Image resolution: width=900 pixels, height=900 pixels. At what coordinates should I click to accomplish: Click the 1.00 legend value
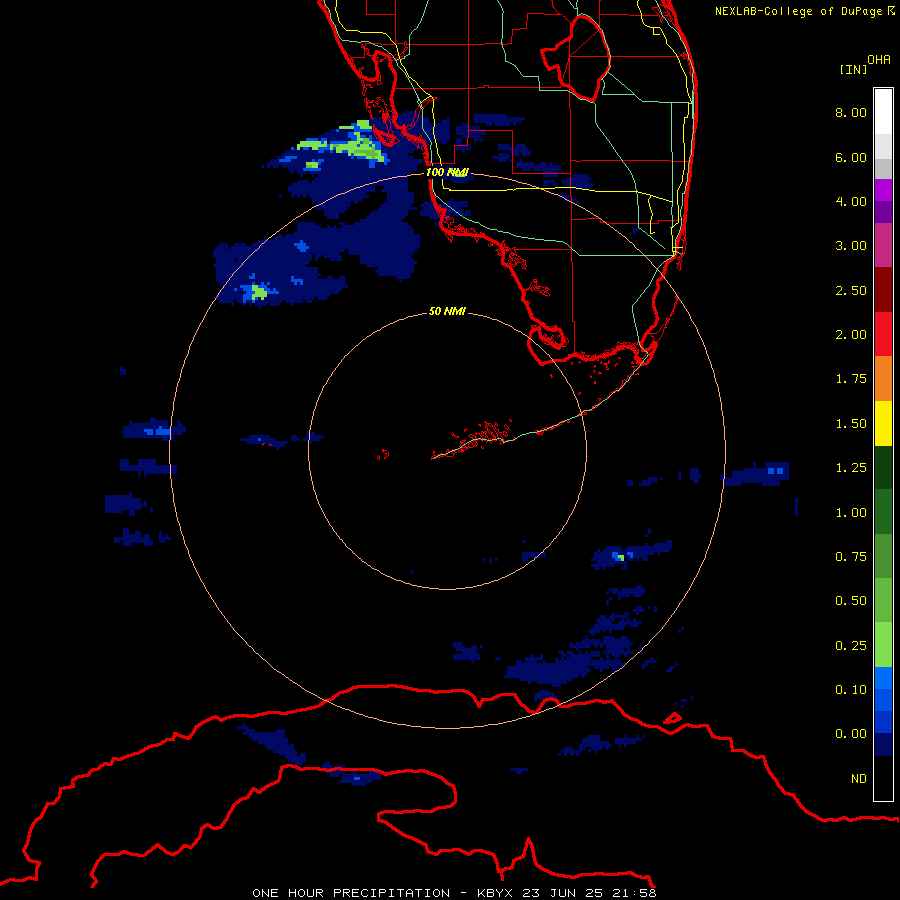[851, 513]
